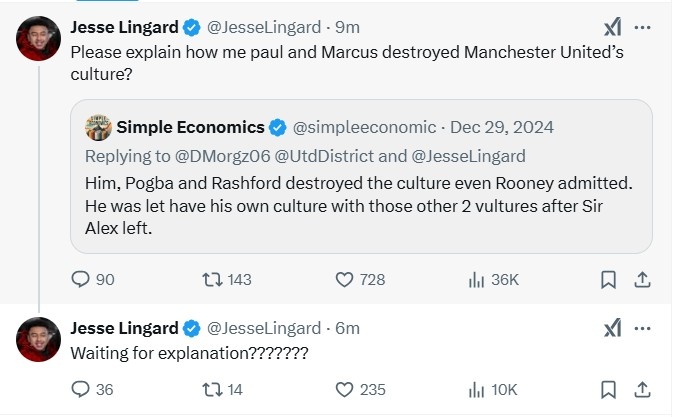The height and width of the screenshot is (417, 679).
Task: Share the "Waiting for explanation" tweet
Action: 644,390
